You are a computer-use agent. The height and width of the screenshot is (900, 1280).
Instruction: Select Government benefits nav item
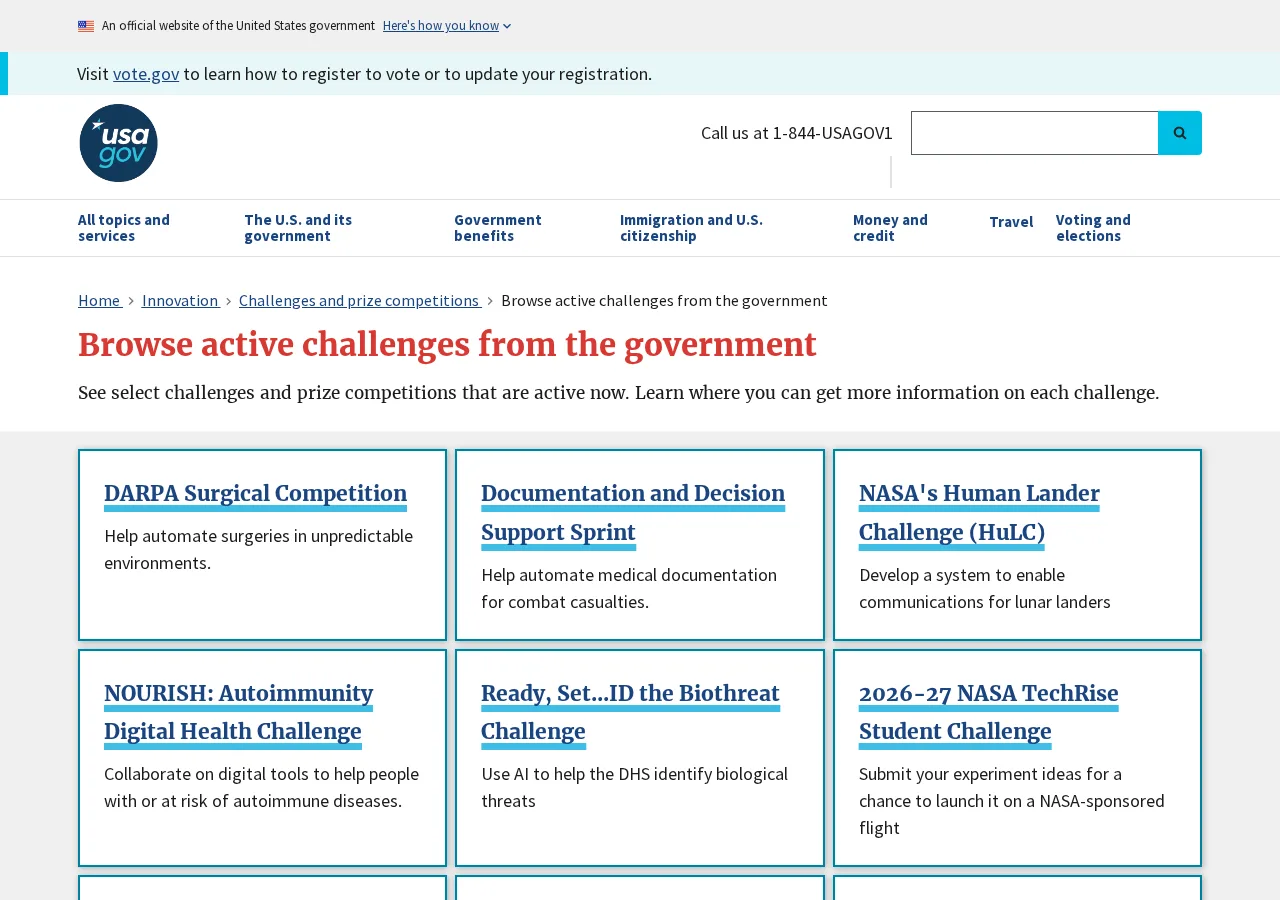coord(498,228)
